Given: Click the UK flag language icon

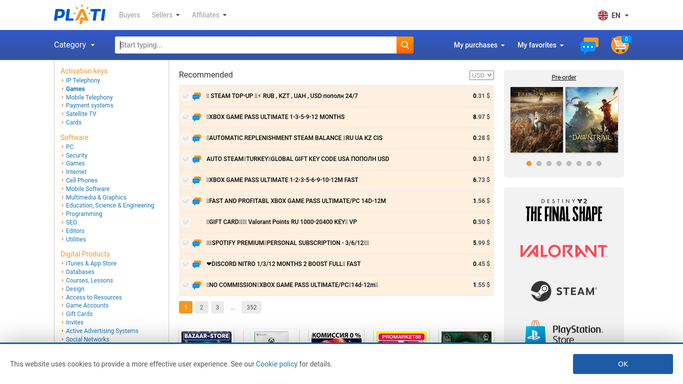Looking at the screenshot, I should tap(603, 15).
